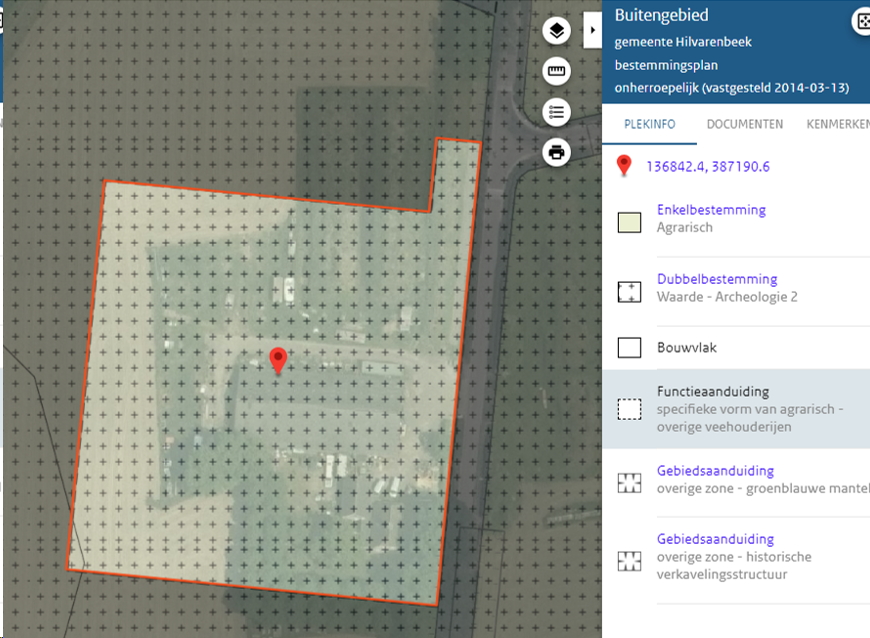870x638 pixels.
Task: Open the legend list button
Action: pos(557,112)
